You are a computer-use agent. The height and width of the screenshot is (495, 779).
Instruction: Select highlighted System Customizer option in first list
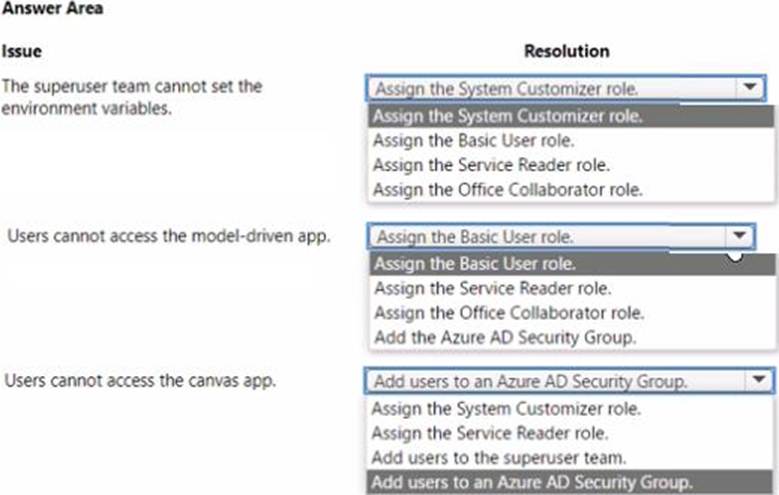click(x=507, y=115)
